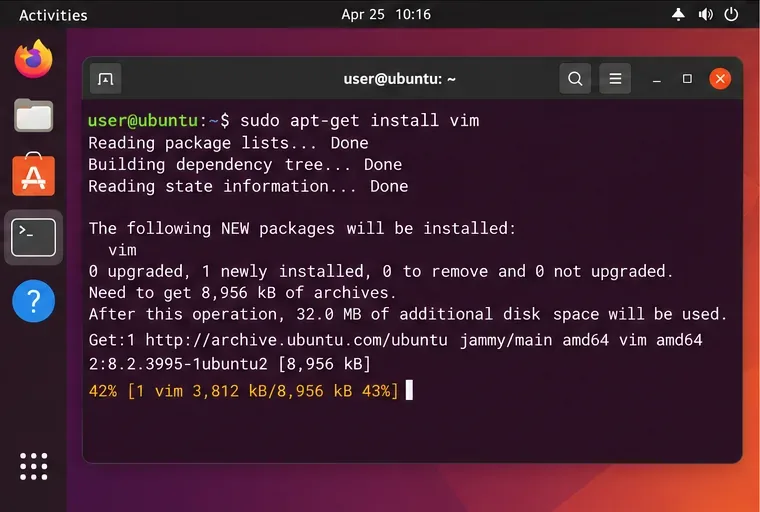
Task: Open the clock showing Apr 25 10:16
Action: pos(386,15)
